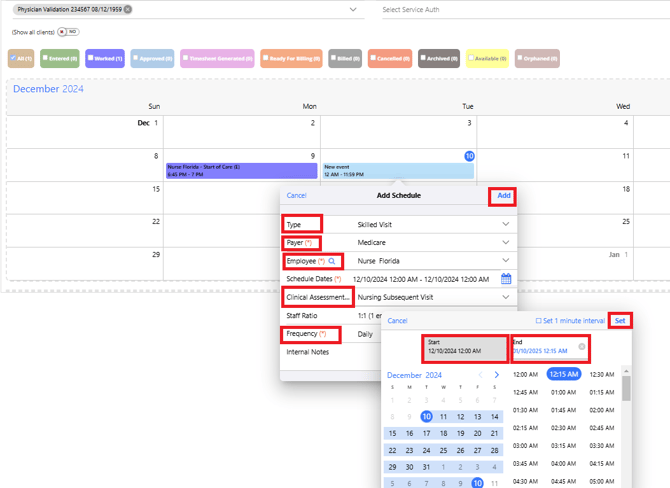Enable Set 1 minute interval checkbox
This screenshot has width=670, height=488.
coord(539,321)
